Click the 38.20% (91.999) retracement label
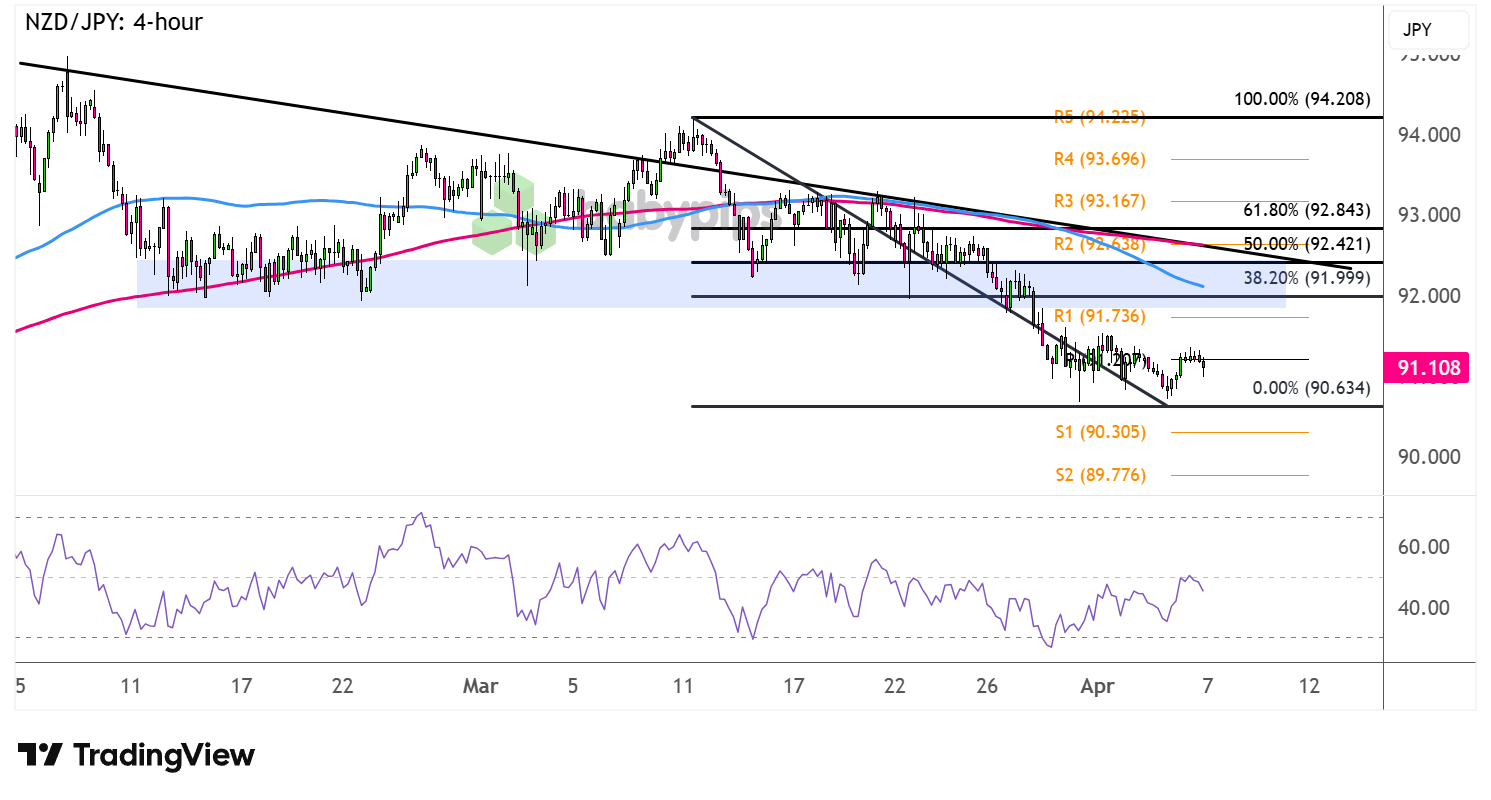 [1306, 281]
